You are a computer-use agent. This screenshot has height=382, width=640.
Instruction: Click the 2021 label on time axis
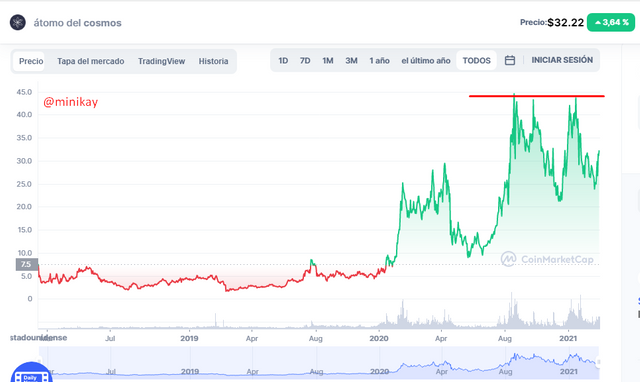568,338
